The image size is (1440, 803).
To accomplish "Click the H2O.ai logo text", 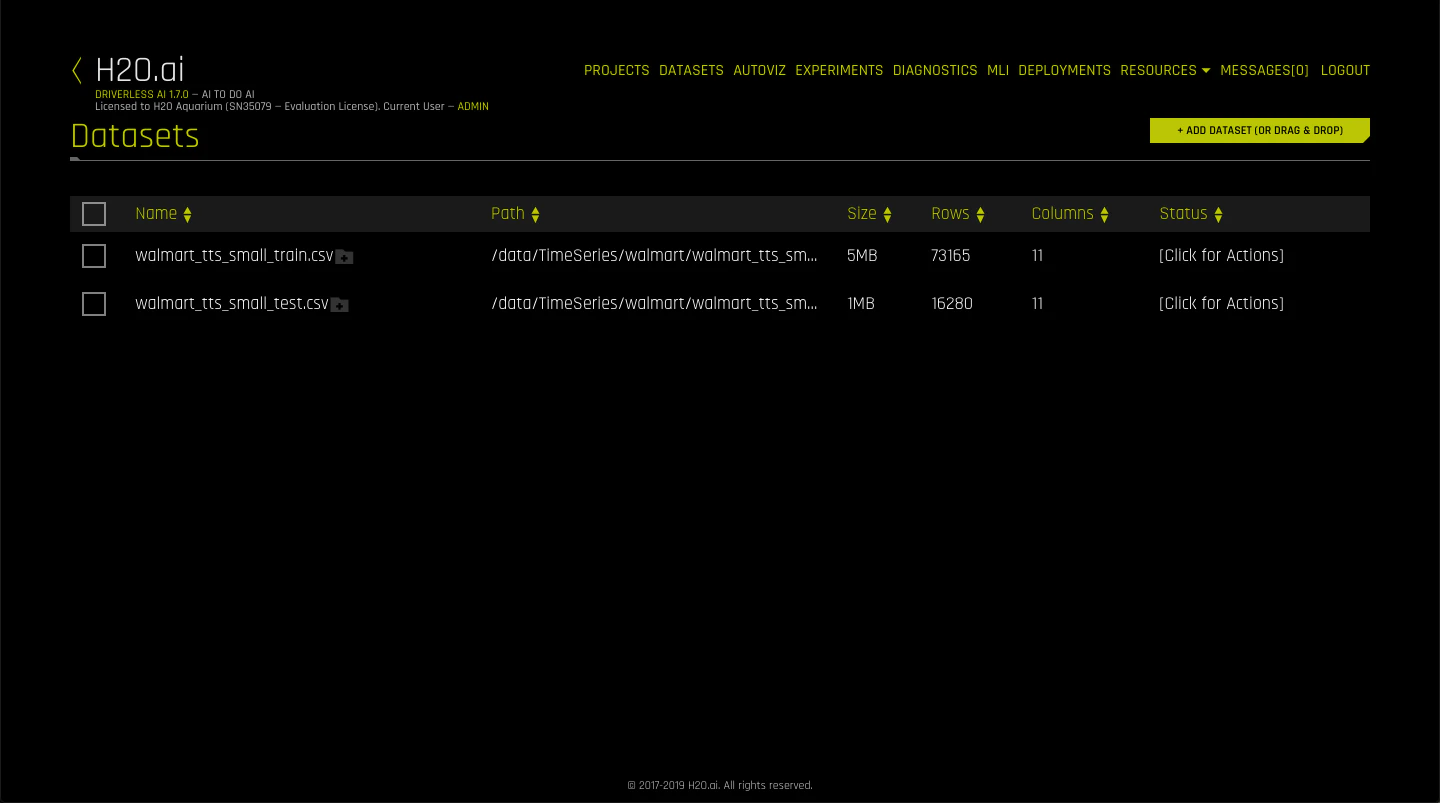I will tap(140, 69).
